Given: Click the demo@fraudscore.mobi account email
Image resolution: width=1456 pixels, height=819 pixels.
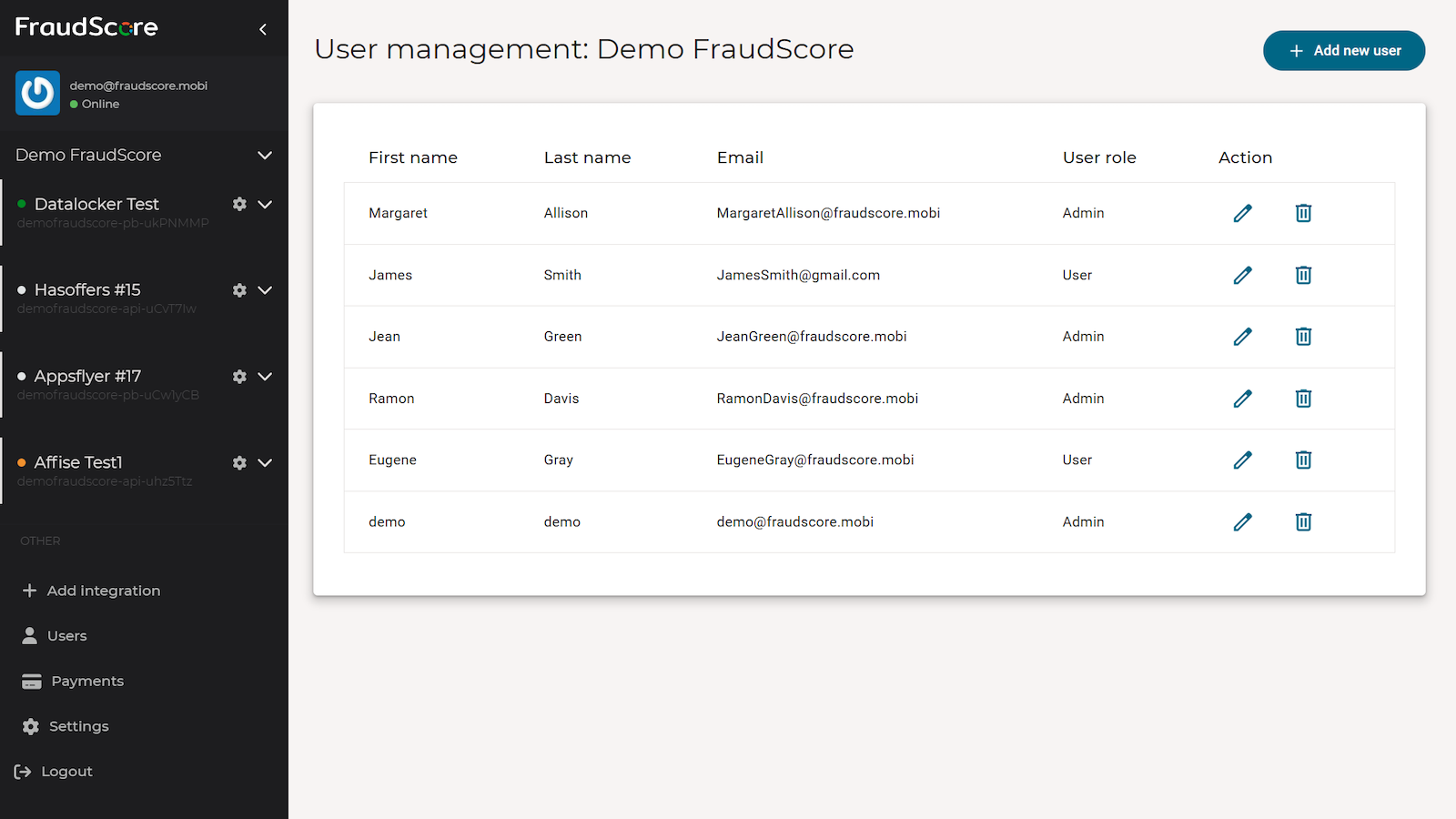Looking at the screenshot, I should click(x=138, y=86).
